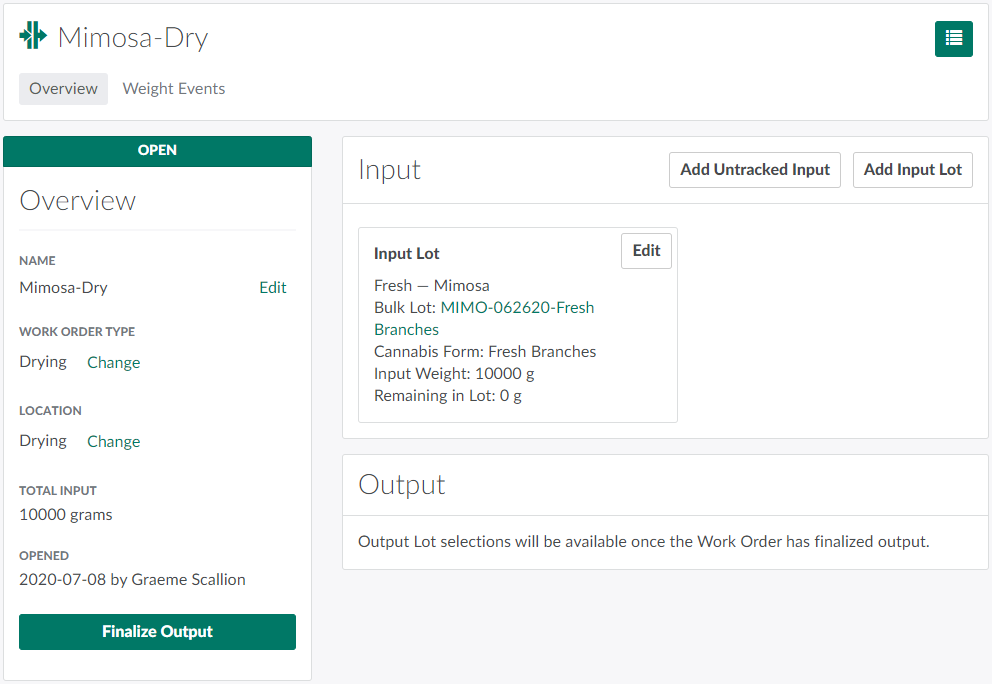Change the Location from Drying
Screen dimensions: 992x684
[x=113, y=441]
